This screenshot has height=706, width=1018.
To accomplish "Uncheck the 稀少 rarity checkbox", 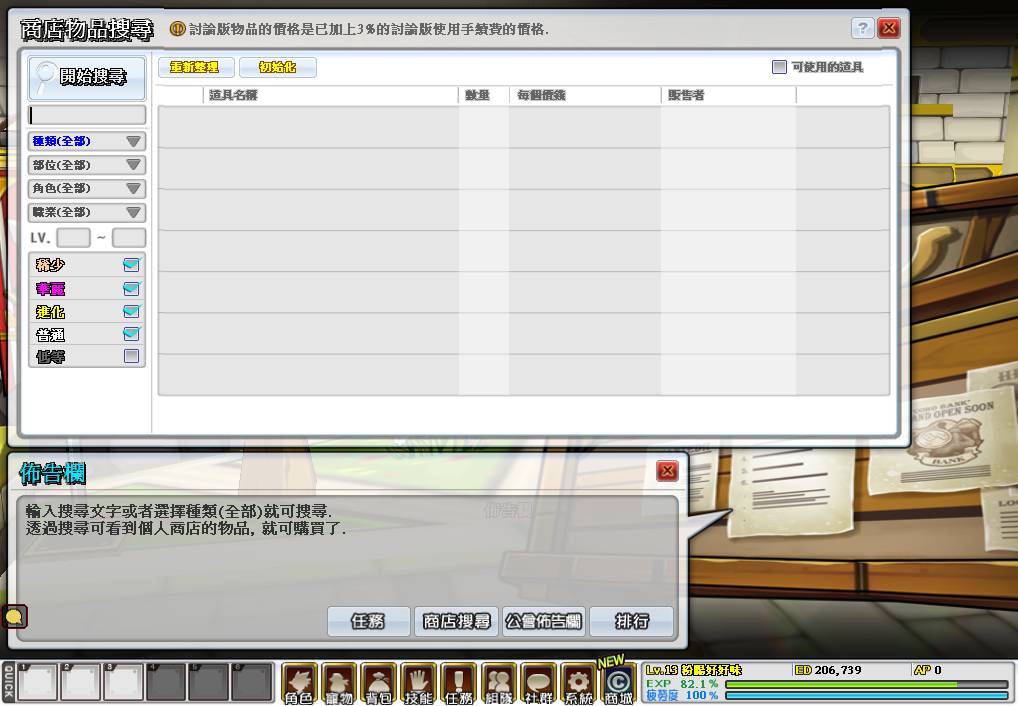I will click(x=131, y=265).
